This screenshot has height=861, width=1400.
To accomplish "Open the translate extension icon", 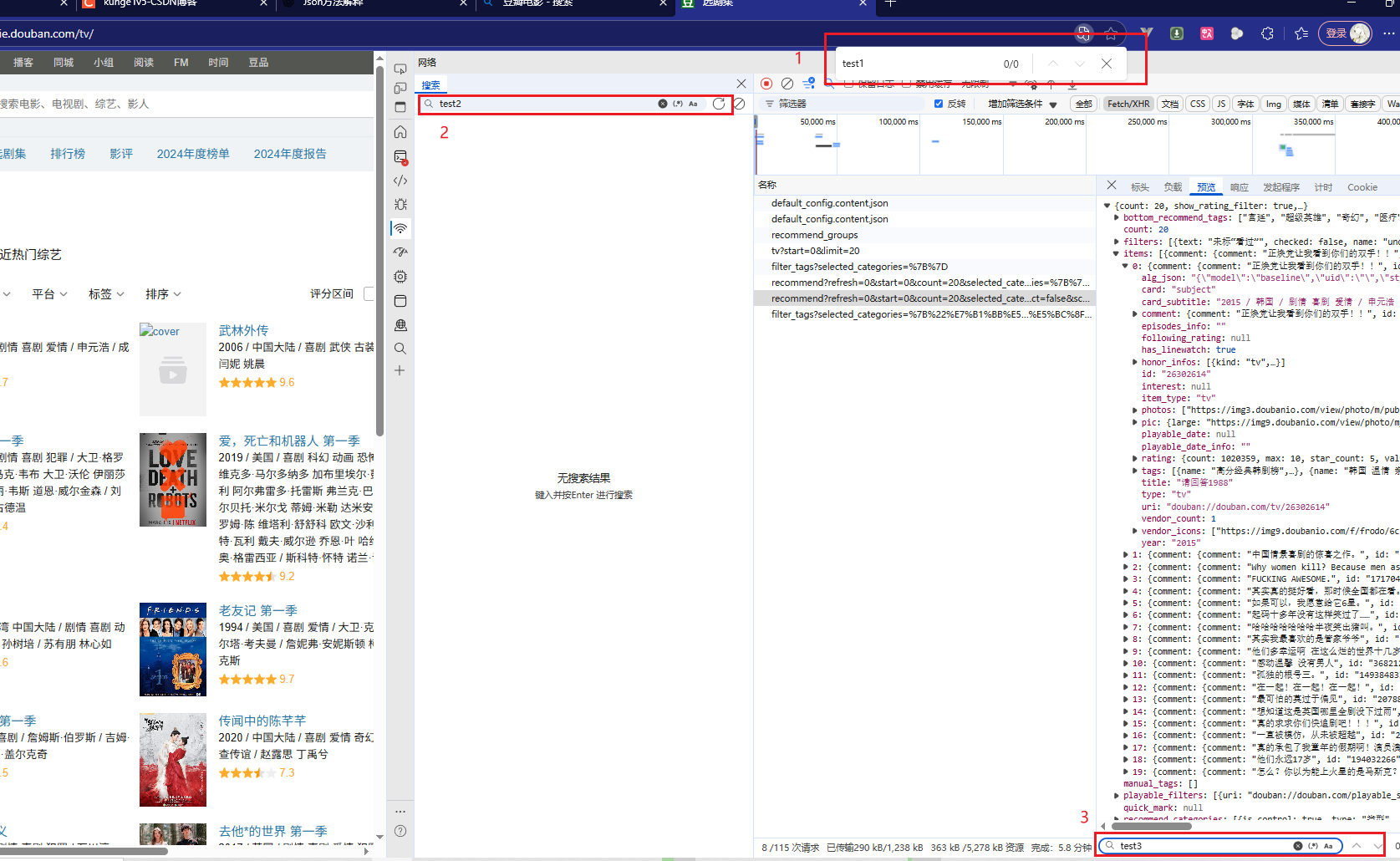I will pos(1207,33).
